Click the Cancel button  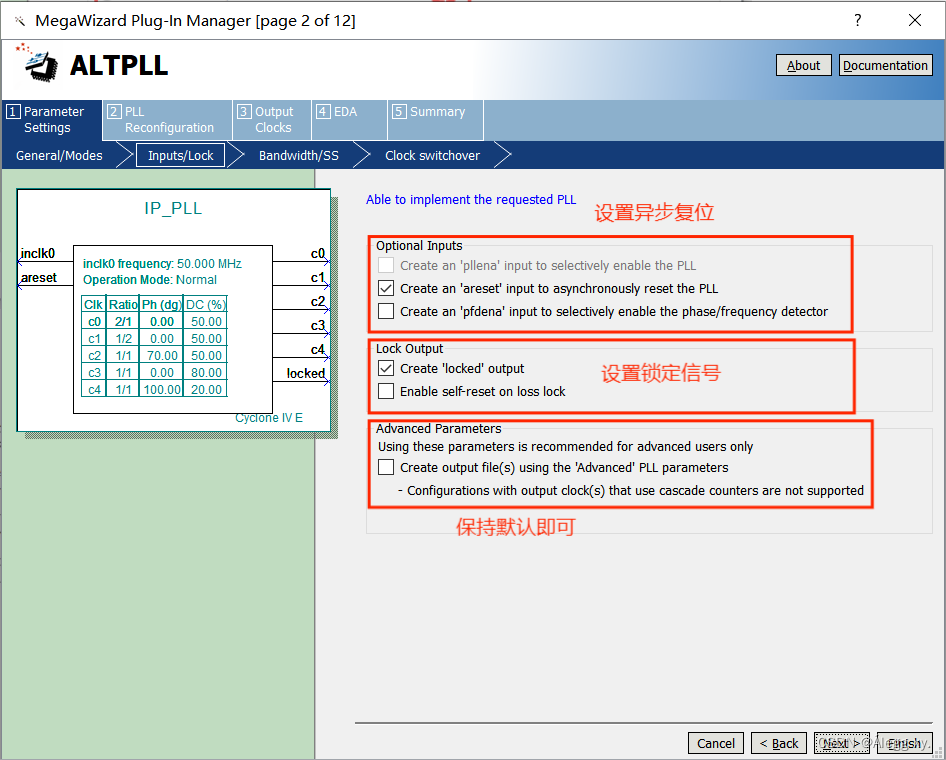[x=716, y=743]
